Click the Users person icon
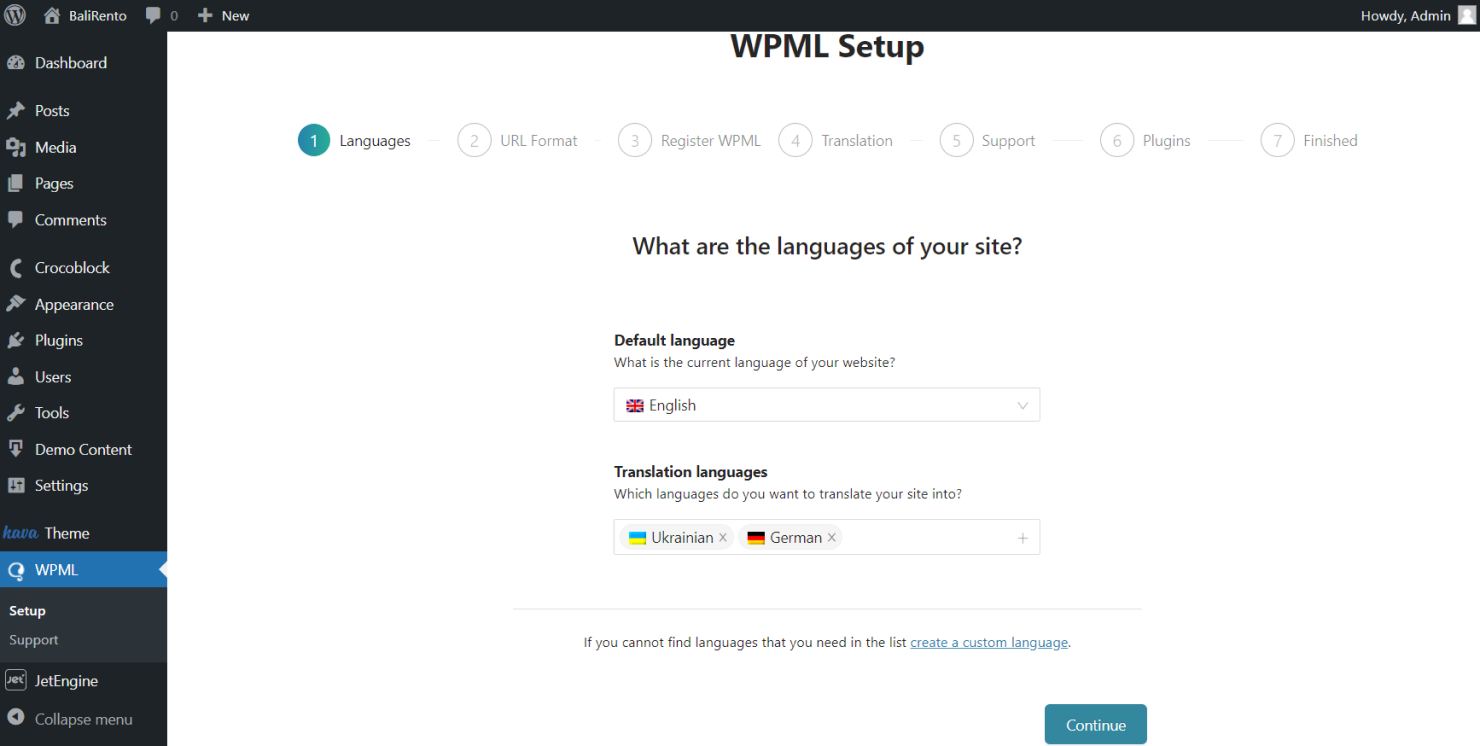The height and width of the screenshot is (746, 1480). [x=16, y=377]
